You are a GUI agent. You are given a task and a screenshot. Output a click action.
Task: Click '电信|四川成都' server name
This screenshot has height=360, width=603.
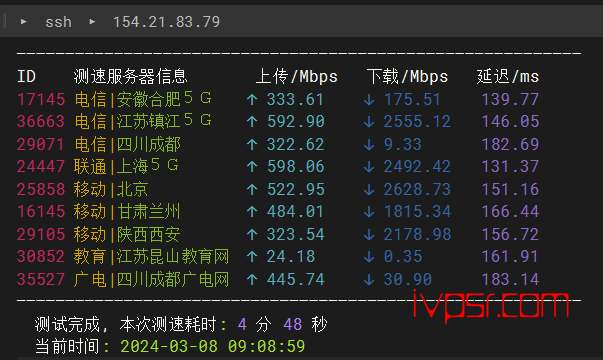(127, 144)
